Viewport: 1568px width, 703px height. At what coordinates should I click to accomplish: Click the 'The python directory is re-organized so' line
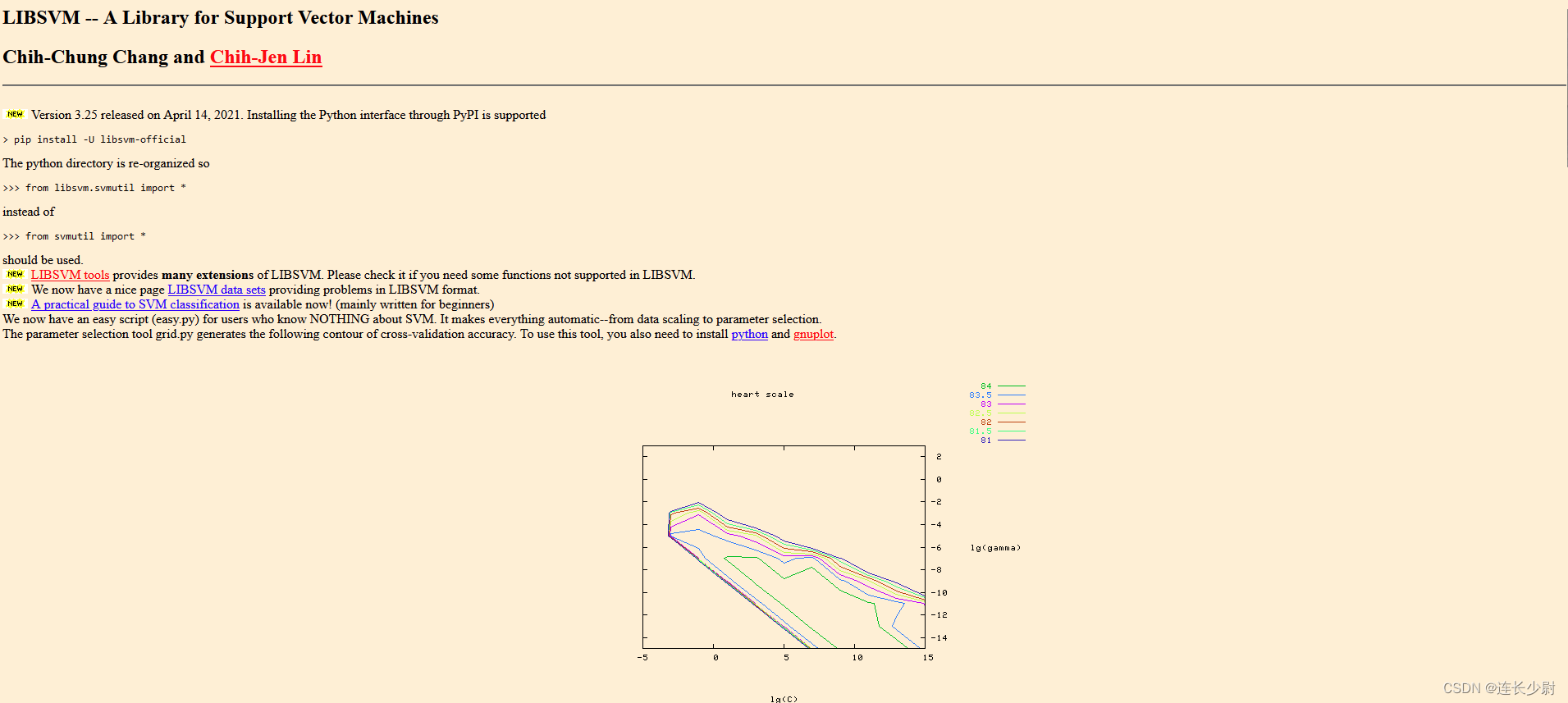[106, 163]
